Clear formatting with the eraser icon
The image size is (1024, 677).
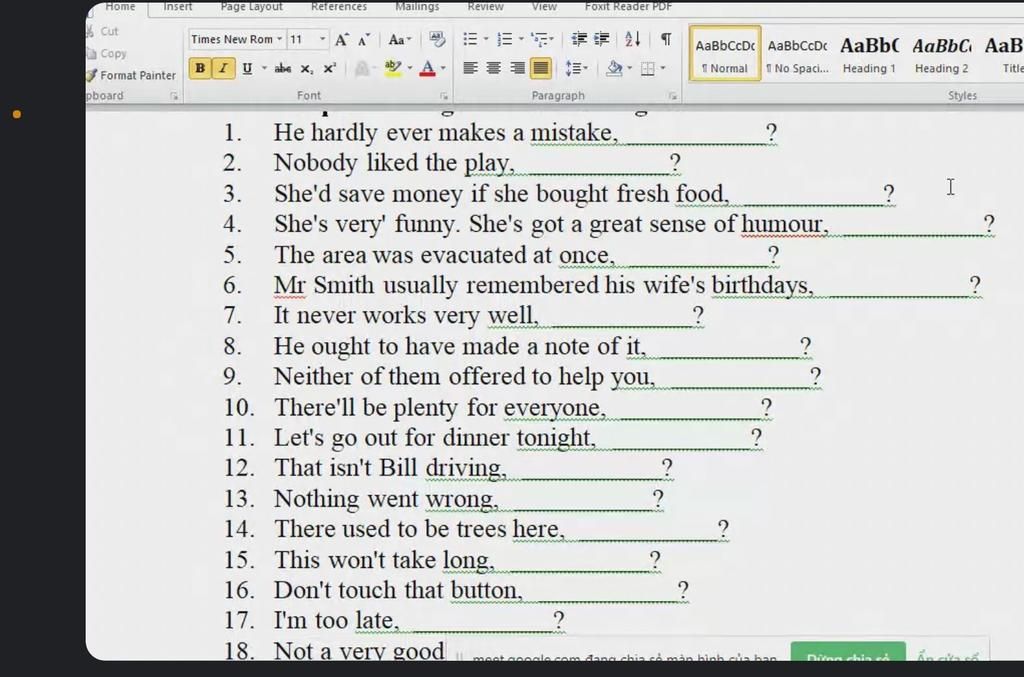tap(437, 39)
